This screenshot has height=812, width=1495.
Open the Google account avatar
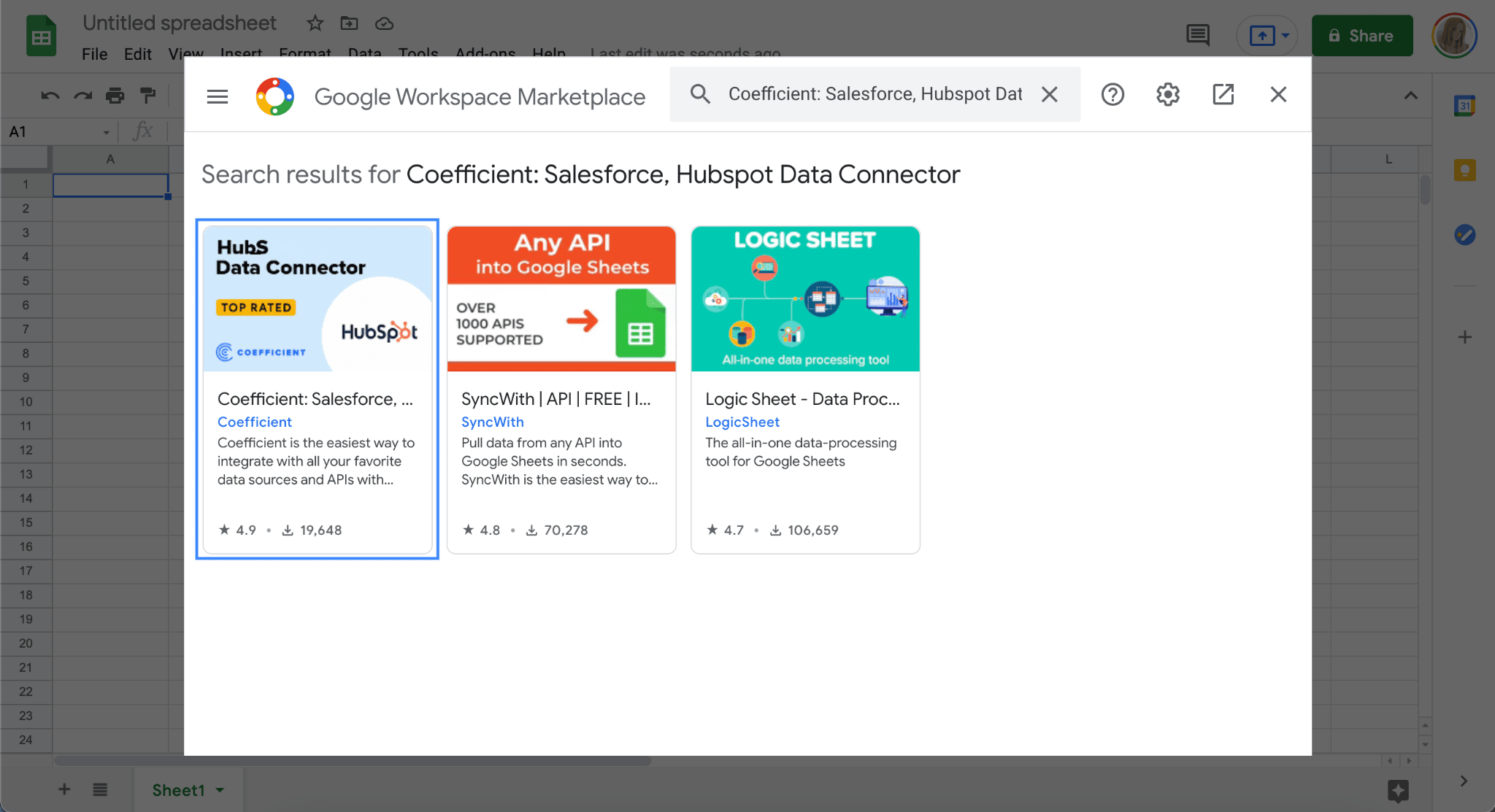tap(1454, 35)
